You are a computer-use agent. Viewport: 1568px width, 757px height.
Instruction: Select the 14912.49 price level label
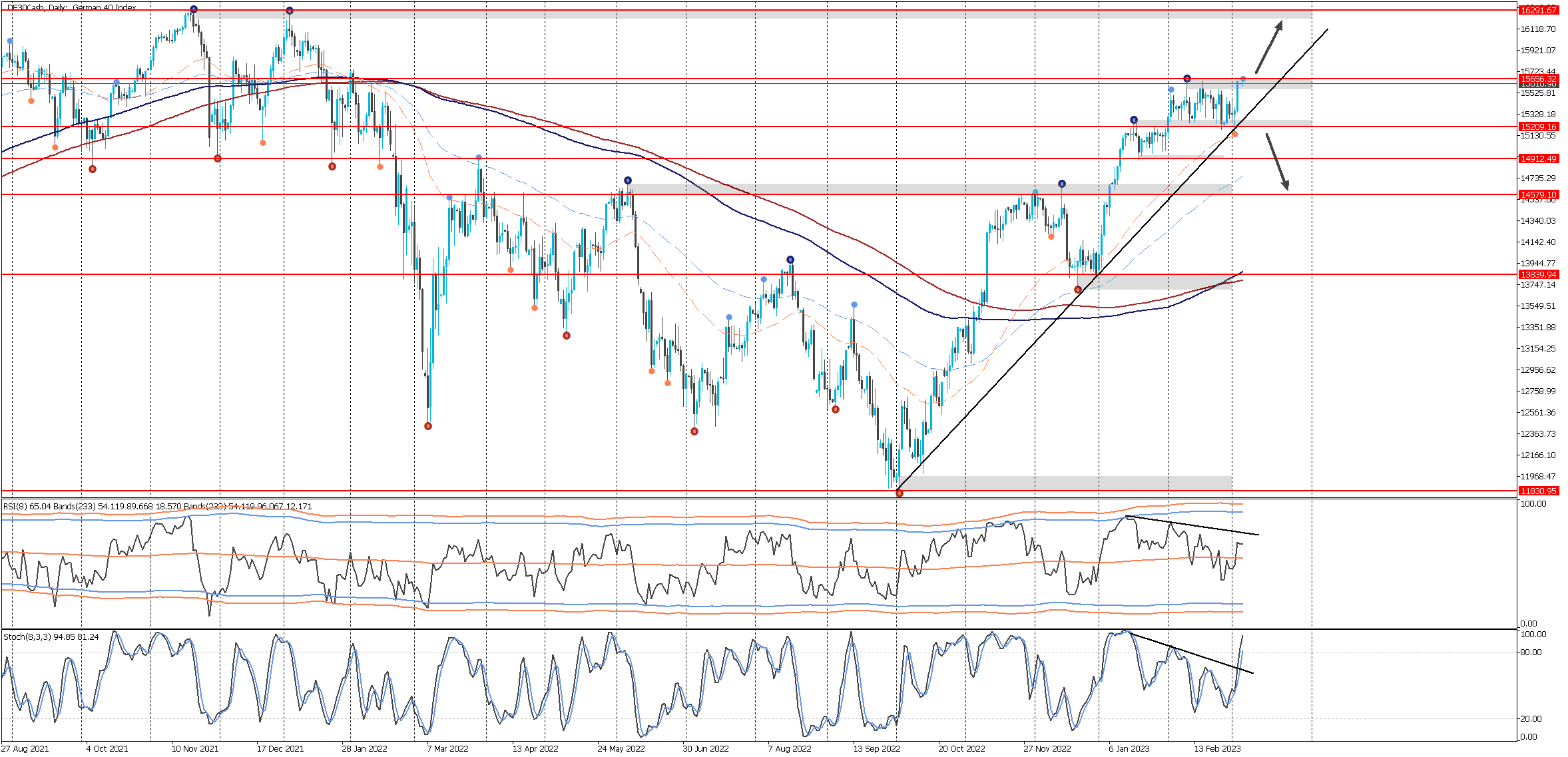[1538, 158]
